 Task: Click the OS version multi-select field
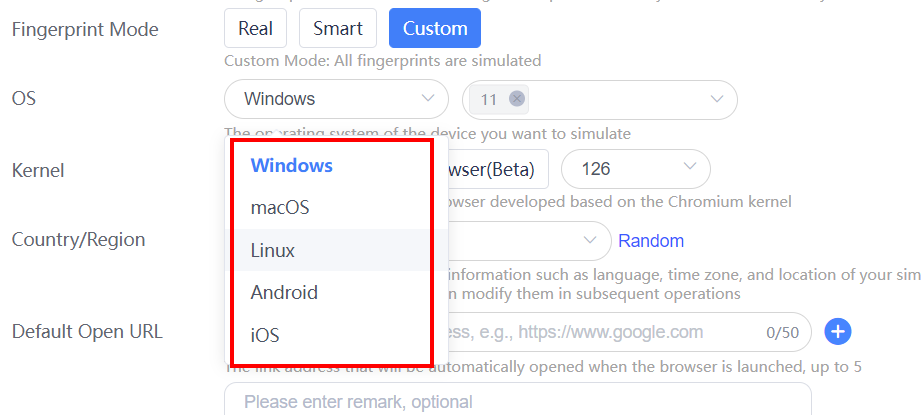tap(600, 99)
